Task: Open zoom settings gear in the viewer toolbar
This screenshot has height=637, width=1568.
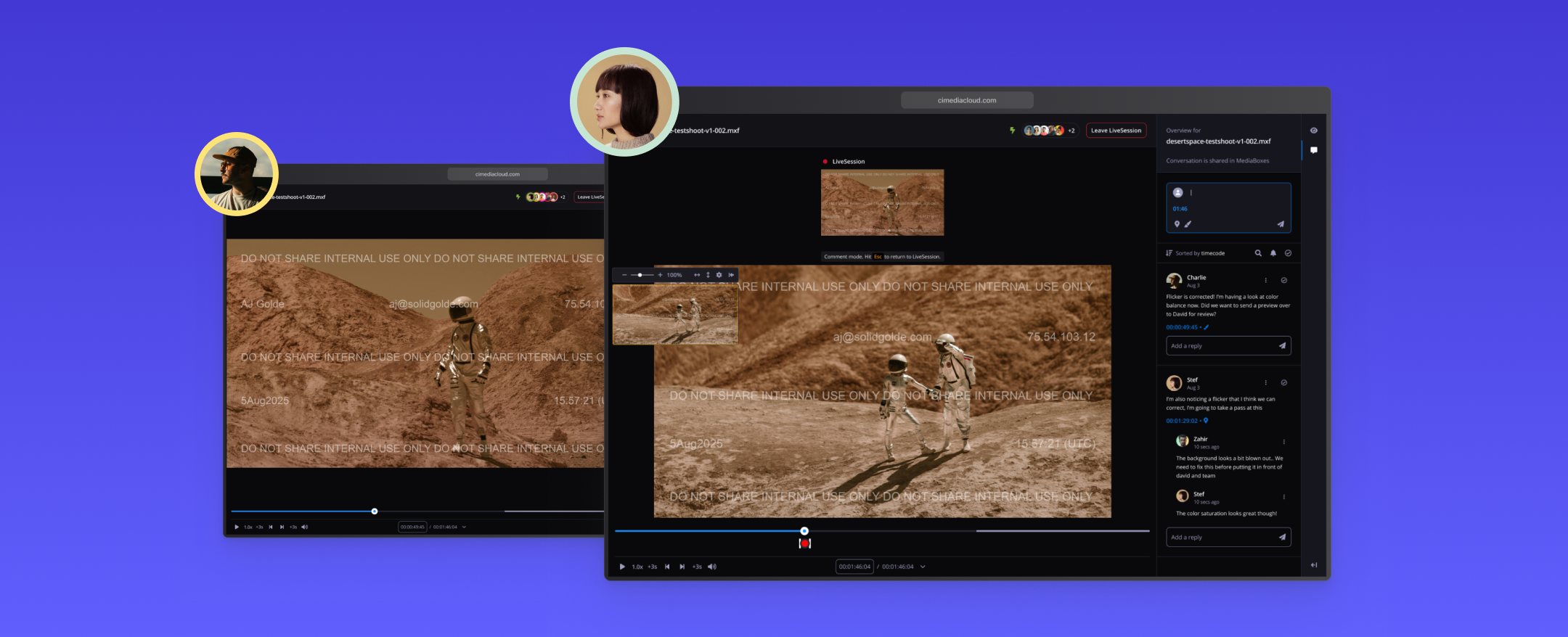Action: click(719, 275)
